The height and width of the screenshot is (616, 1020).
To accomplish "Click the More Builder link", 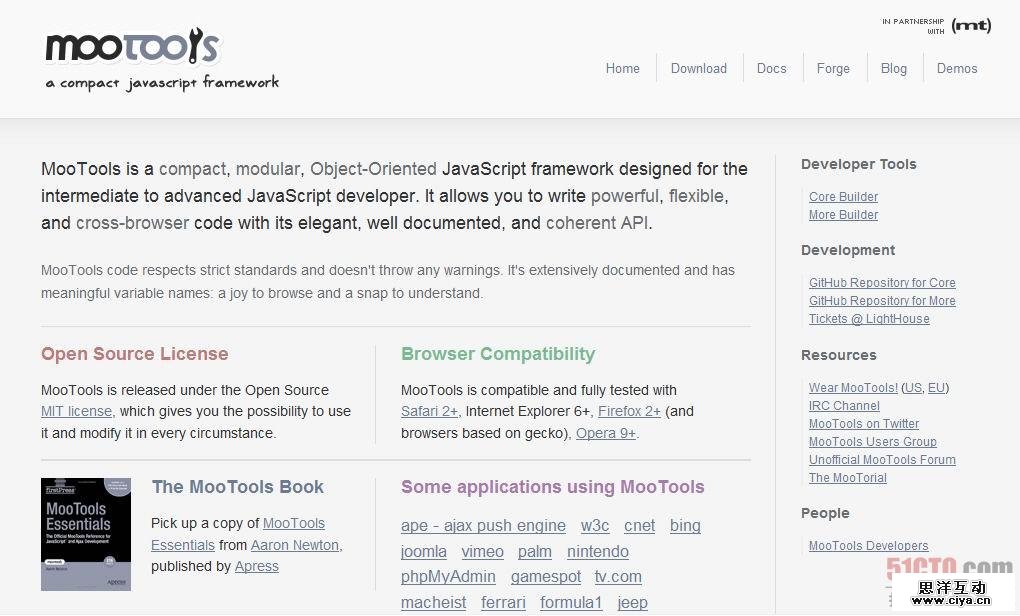I will click(x=843, y=215).
